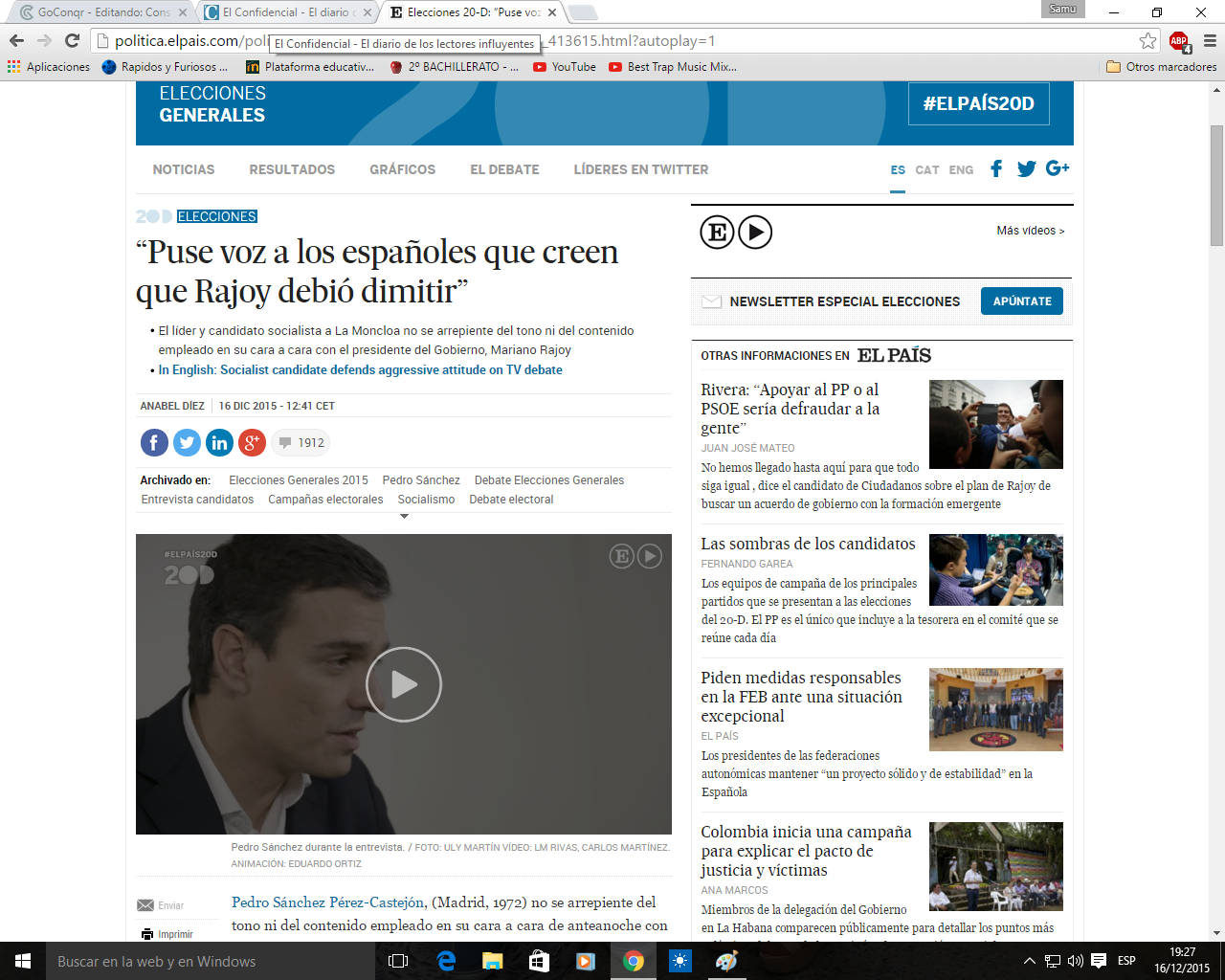Open Task View in the taskbar

398,961
